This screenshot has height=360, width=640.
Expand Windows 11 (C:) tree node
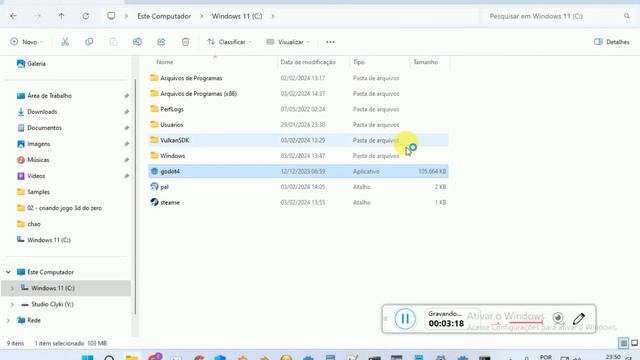coord(12,288)
